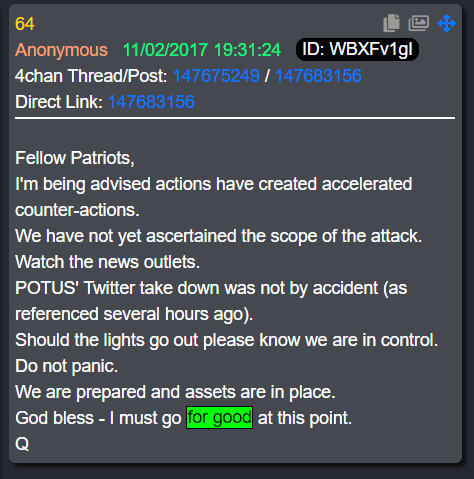474x479 pixels.
Task: Click the "counter-actions." text line
Action: tap(77, 210)
